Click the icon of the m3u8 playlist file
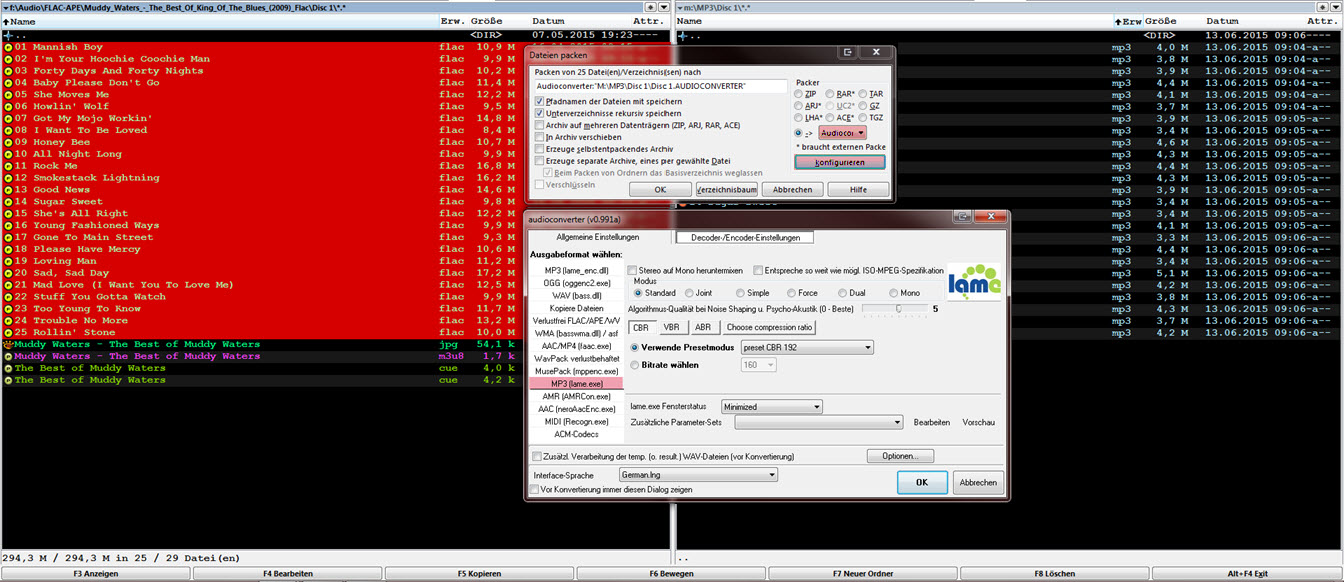Screen dimensions: 1344x582 8,356
